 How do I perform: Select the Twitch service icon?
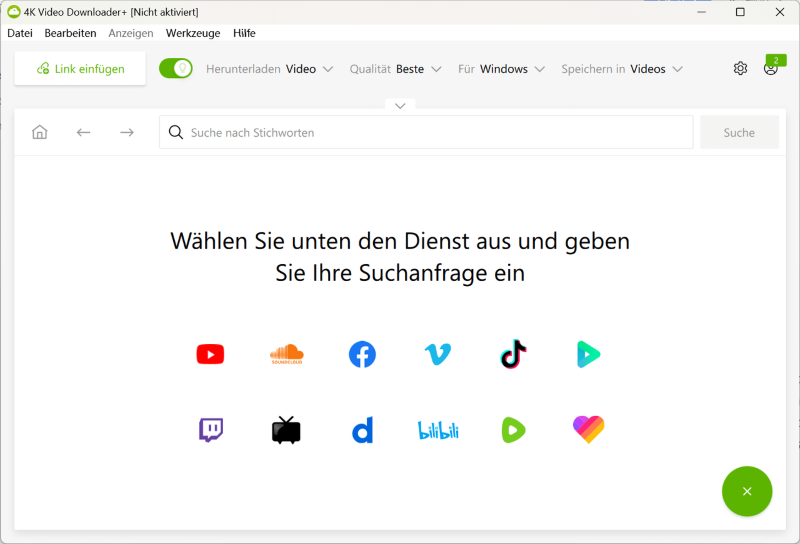point(211,430)
